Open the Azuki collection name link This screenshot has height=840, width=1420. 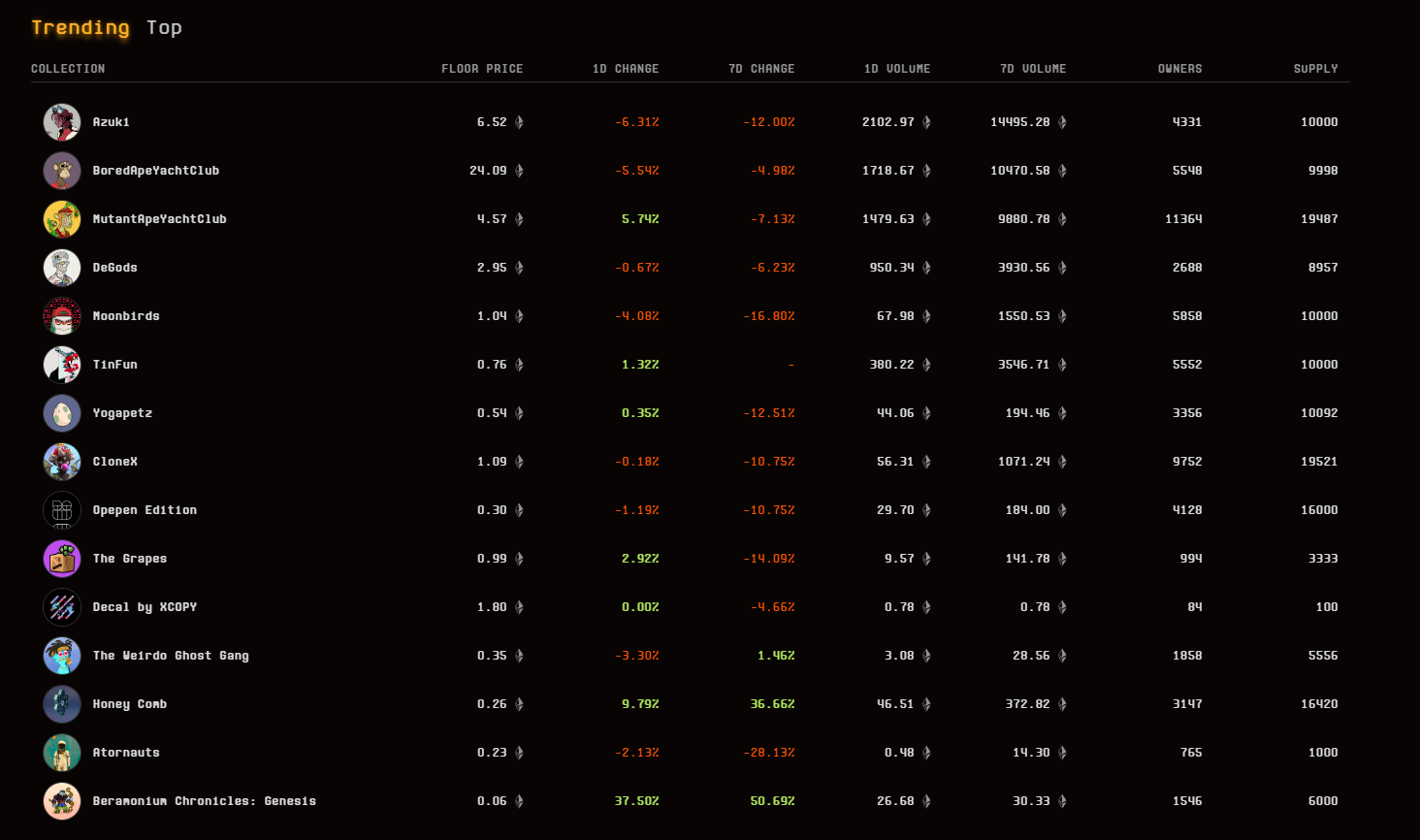(112, 122)
